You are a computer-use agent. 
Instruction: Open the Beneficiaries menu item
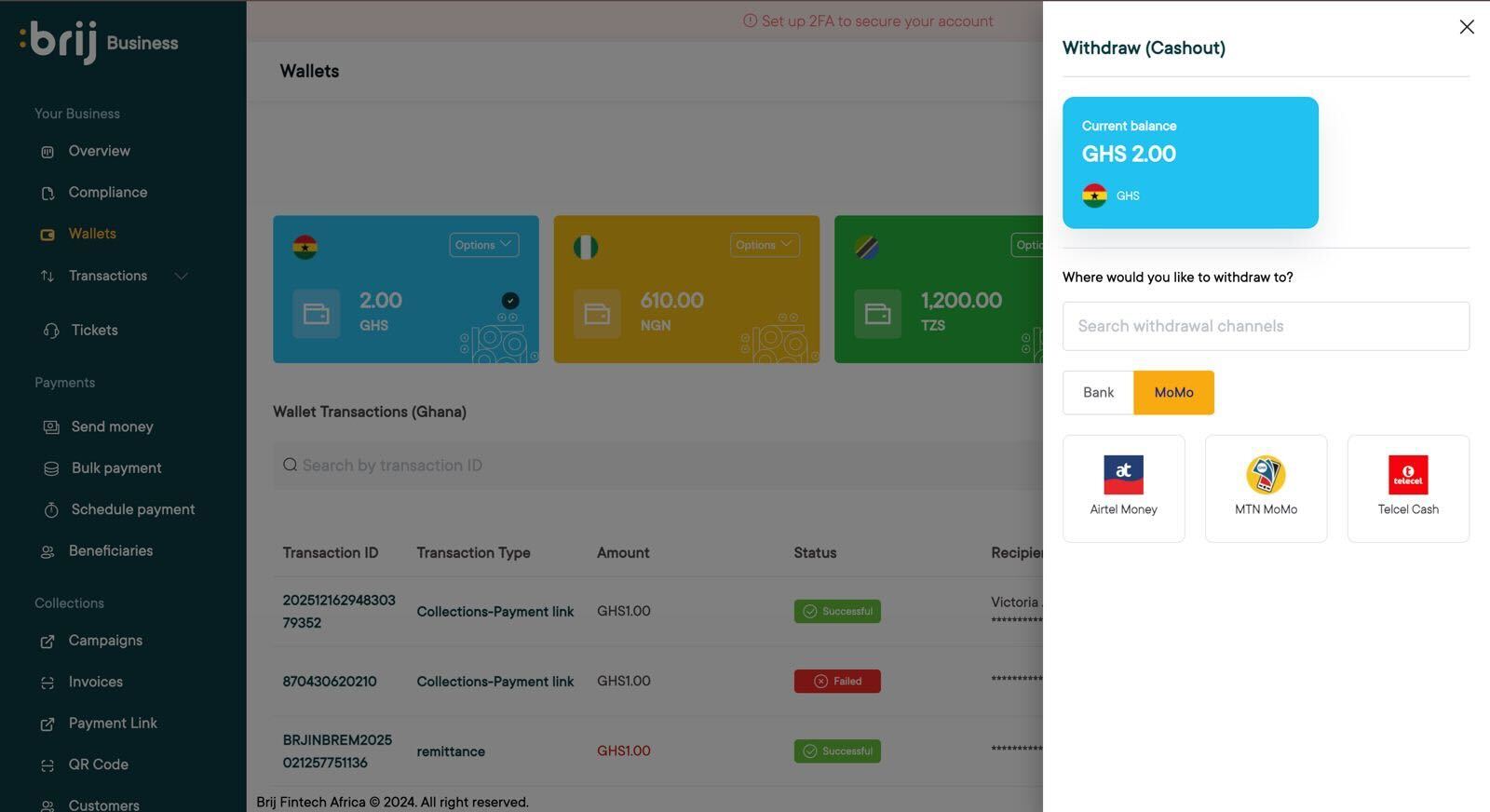coord(110,551)
